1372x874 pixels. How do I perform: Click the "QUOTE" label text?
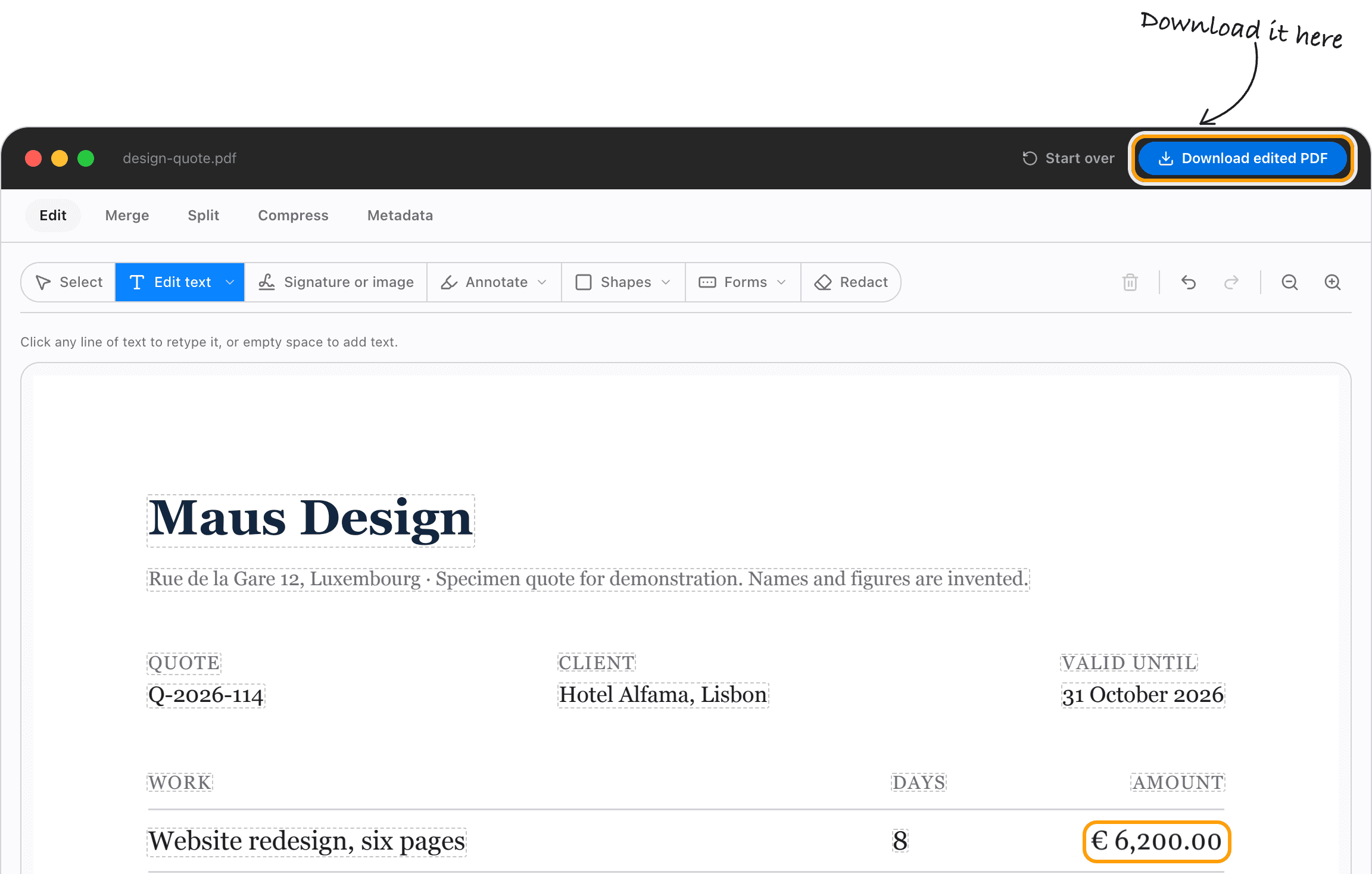184,663
